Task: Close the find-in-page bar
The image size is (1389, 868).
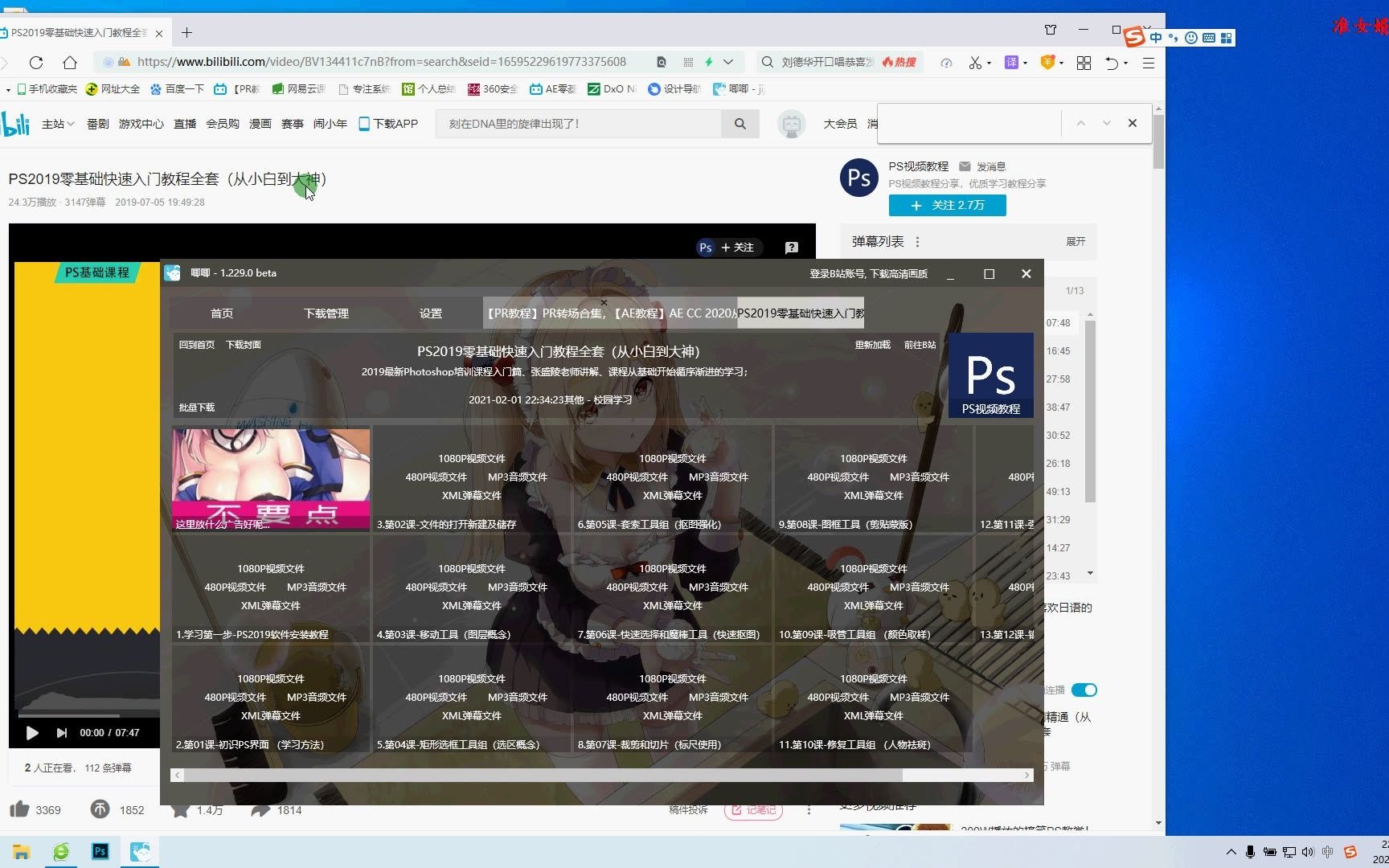Action: coord(1133,123)
